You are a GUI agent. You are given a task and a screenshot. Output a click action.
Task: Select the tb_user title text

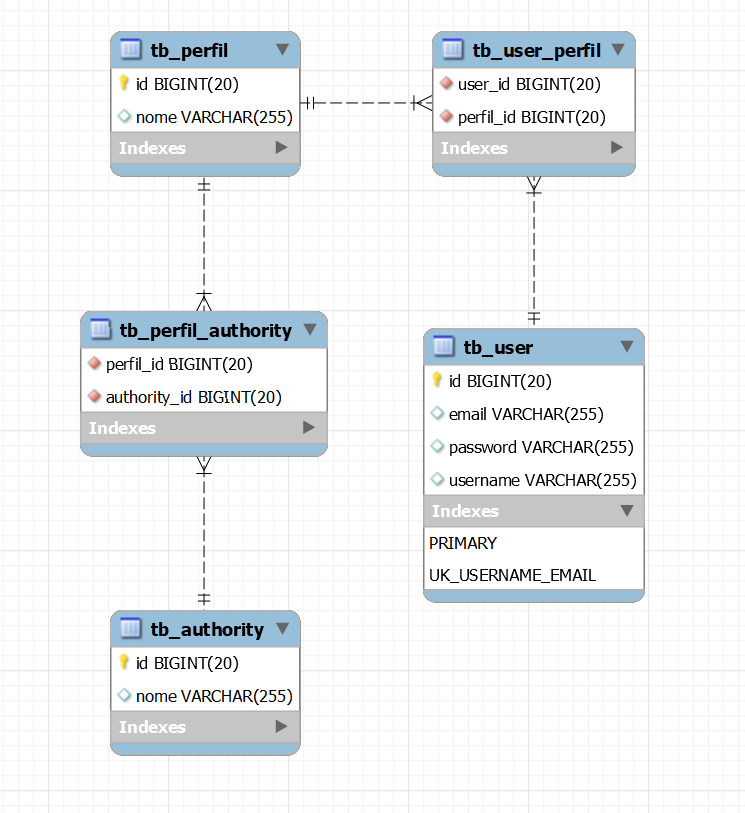tap(498, 347)
